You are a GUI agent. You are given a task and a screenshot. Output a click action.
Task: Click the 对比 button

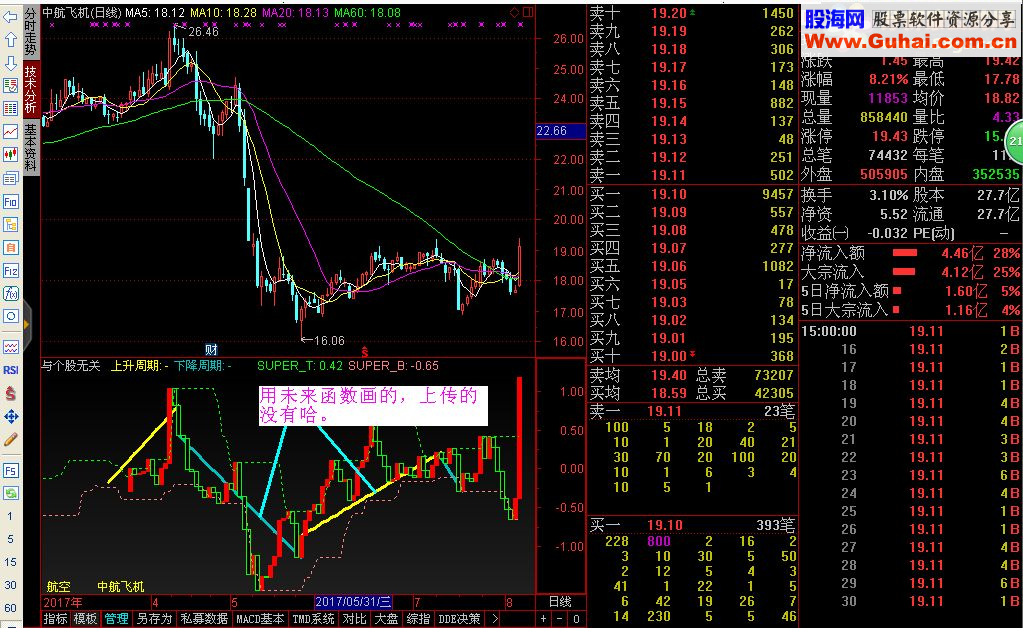(x=354, y=619)
